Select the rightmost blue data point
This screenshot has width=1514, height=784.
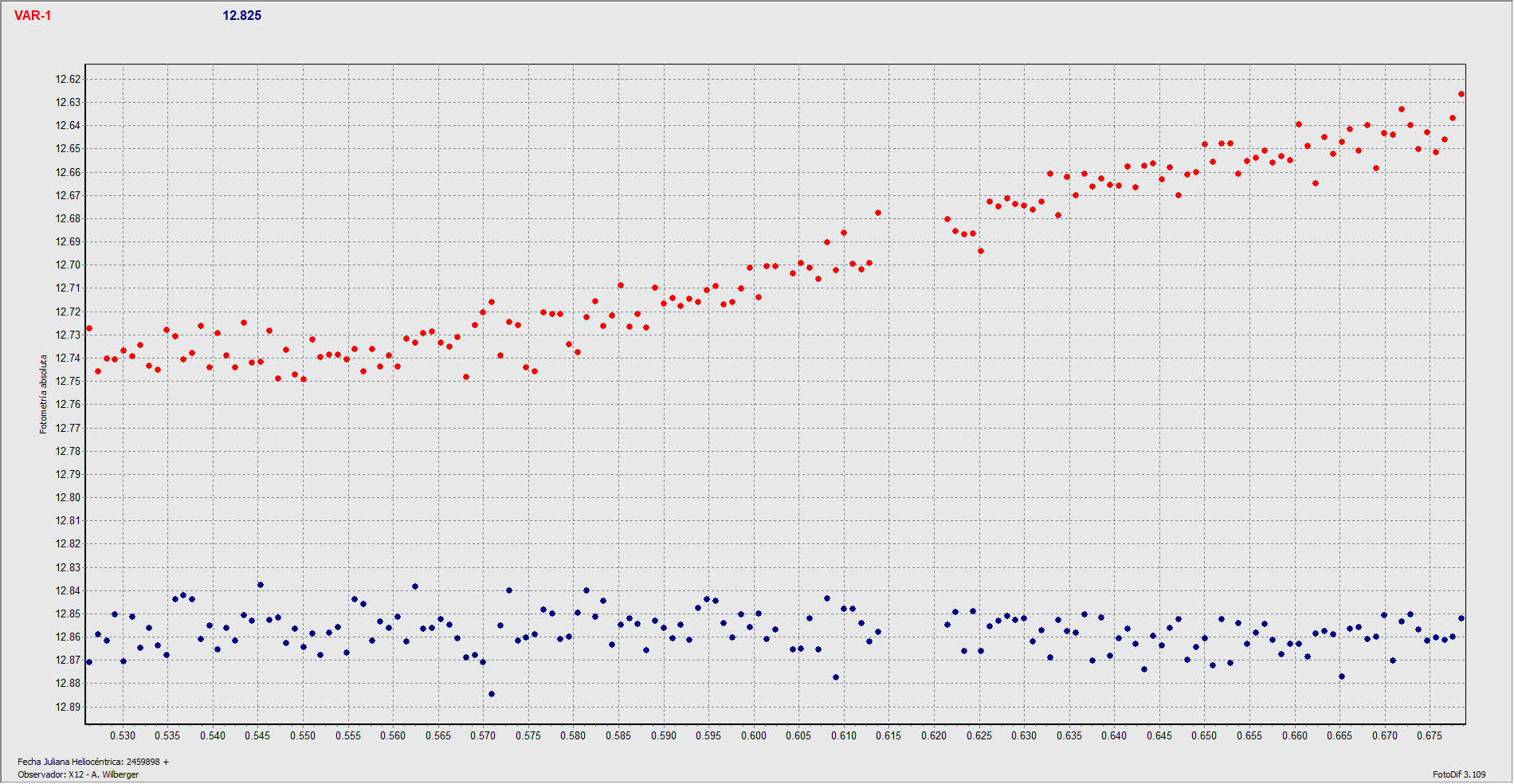[1461, 618]
